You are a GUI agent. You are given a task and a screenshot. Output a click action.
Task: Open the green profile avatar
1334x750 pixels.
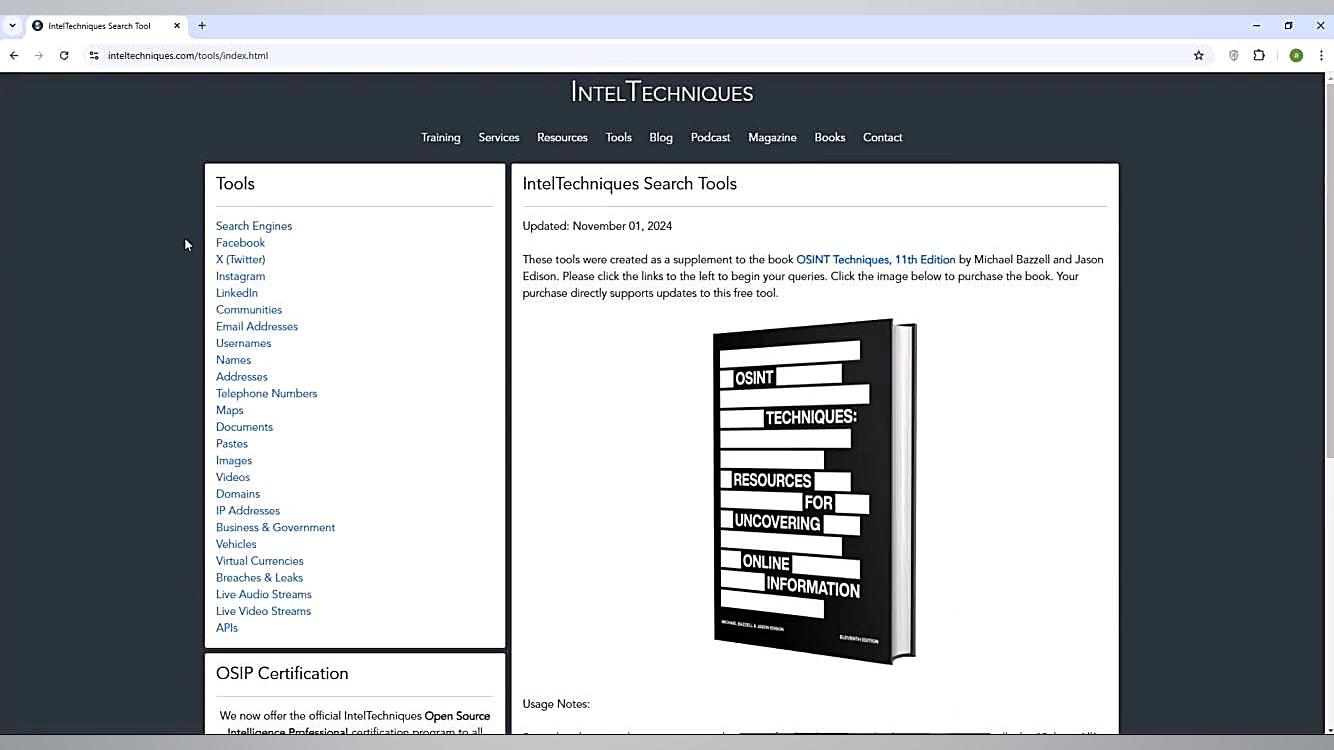coord(1296,55)
